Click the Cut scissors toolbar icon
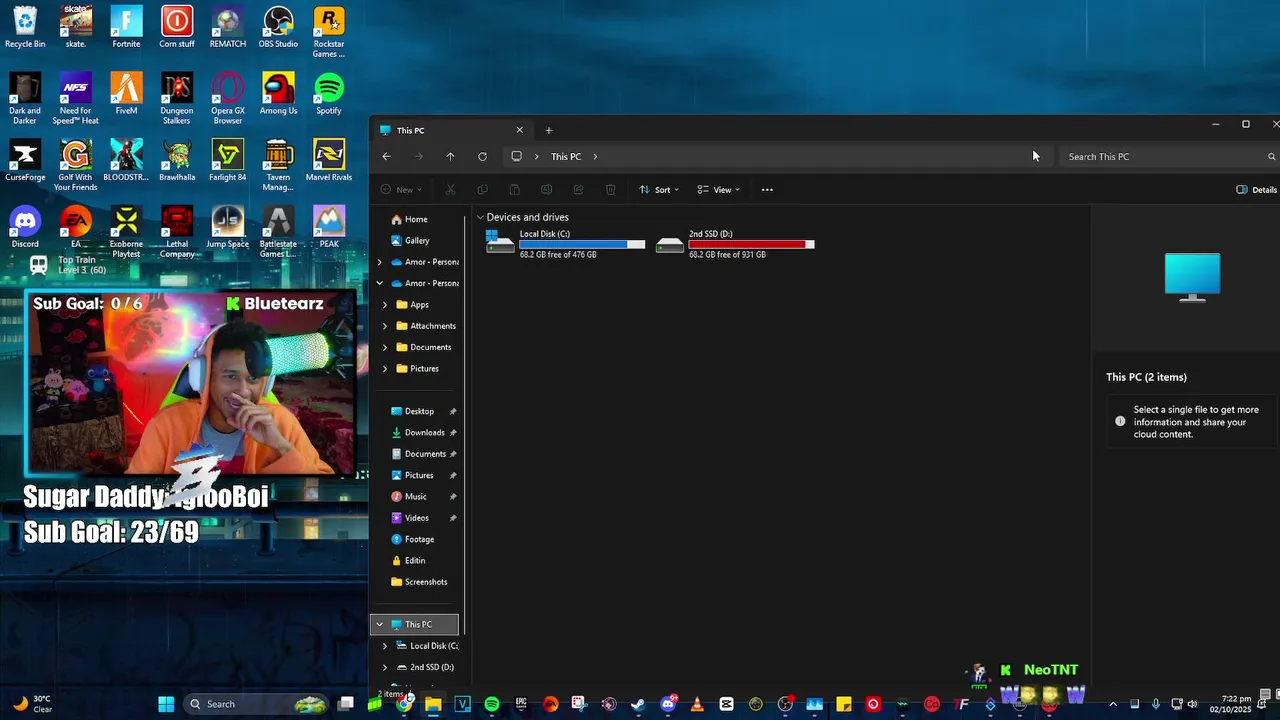 coord(450,189)
